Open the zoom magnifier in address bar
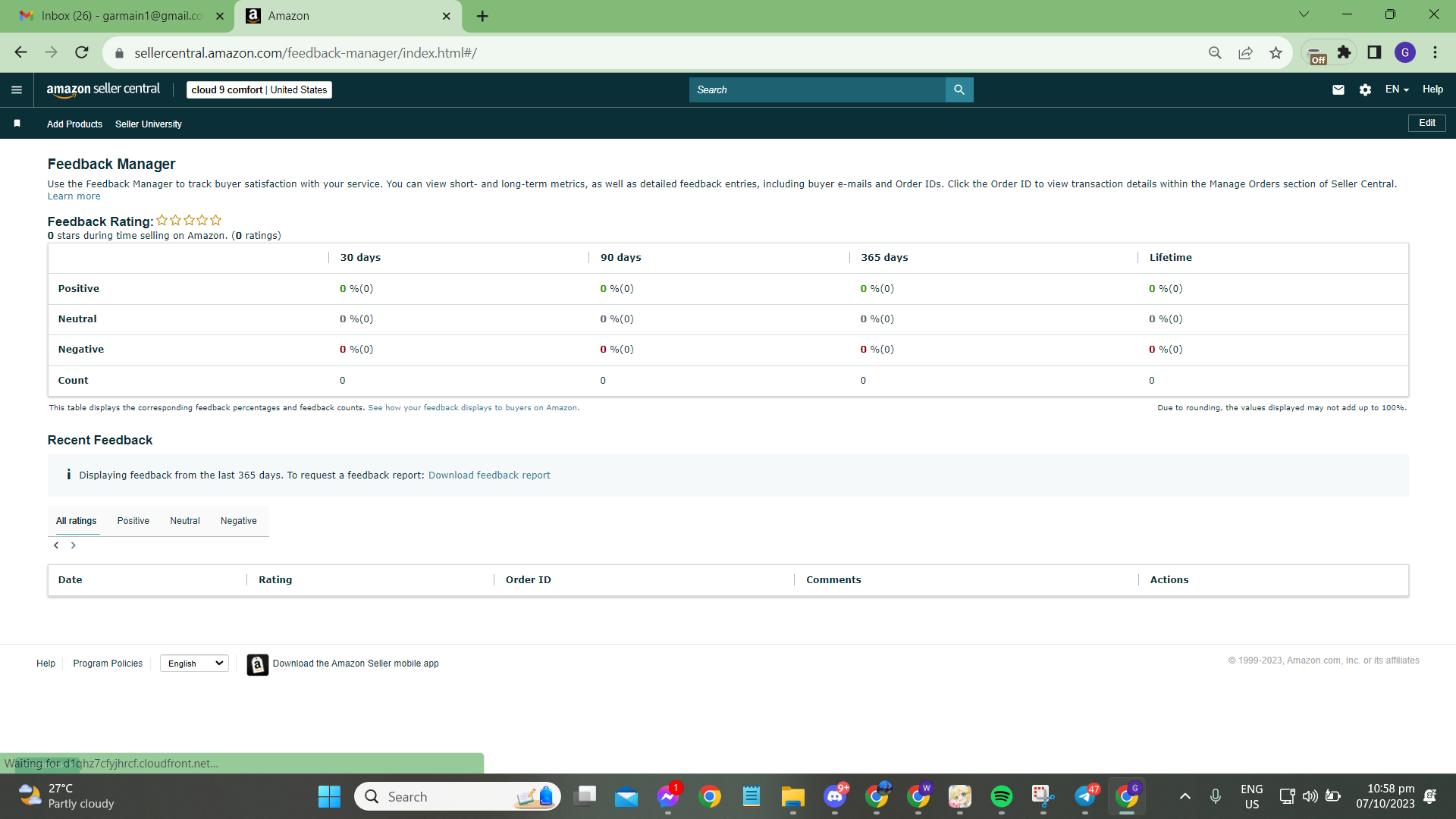Image resolution: width=1456 pixels, height=819 pixels. pos(1215,52)
